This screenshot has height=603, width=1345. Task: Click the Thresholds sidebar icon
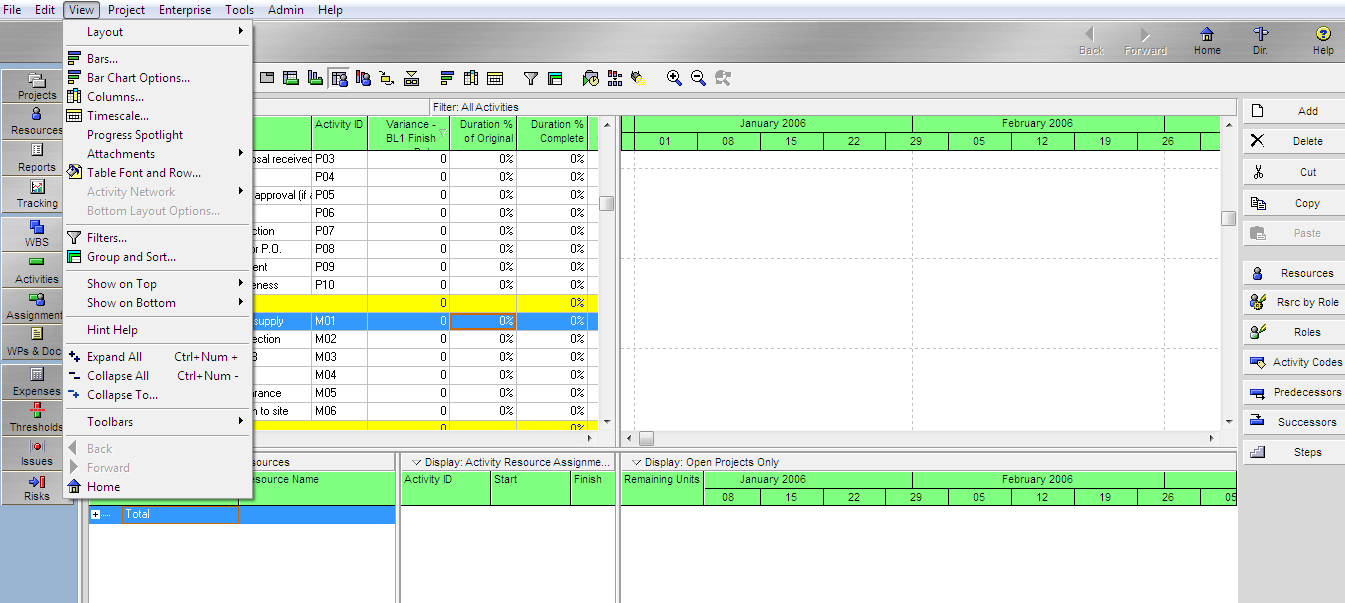tap(37, 417)
